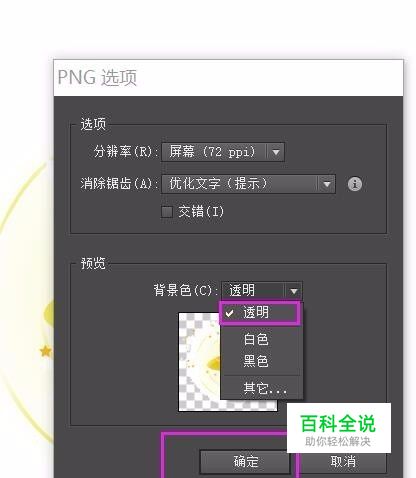Viewport: 416px width, 478px height.
Task: Click the 优化文字 (提示) anti-aliasing field
Action: (239, 184)
